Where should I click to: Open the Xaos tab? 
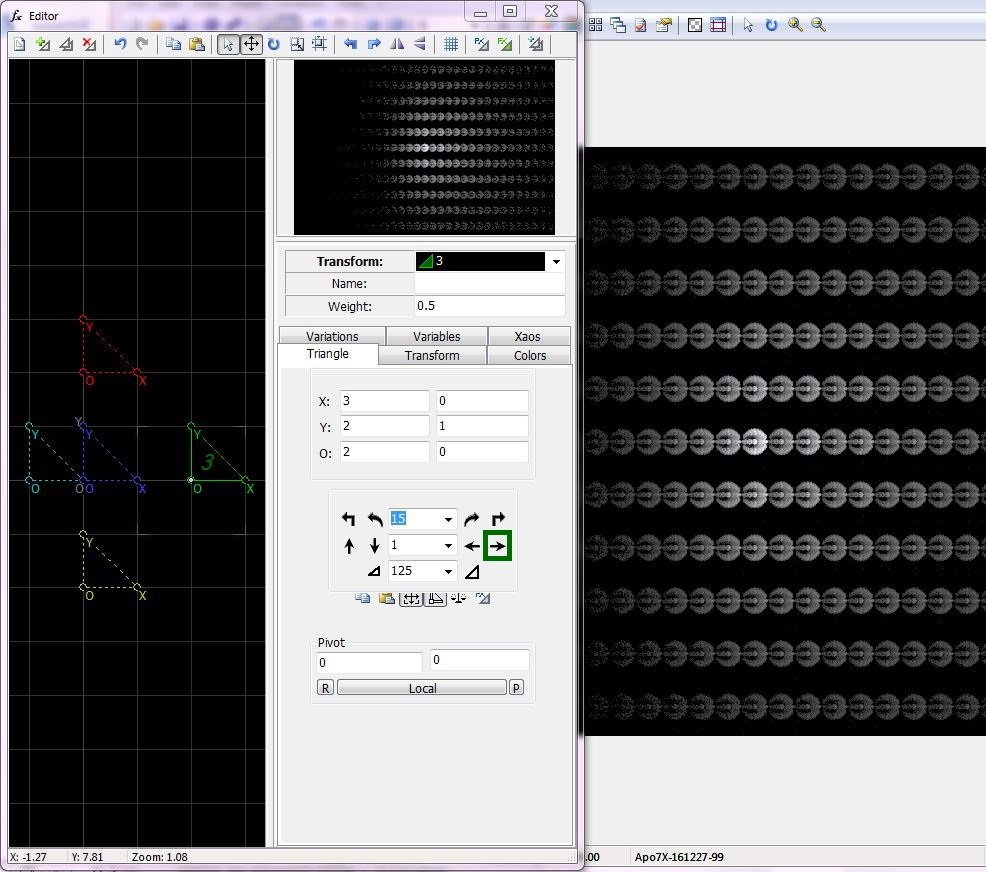[527, 336]
